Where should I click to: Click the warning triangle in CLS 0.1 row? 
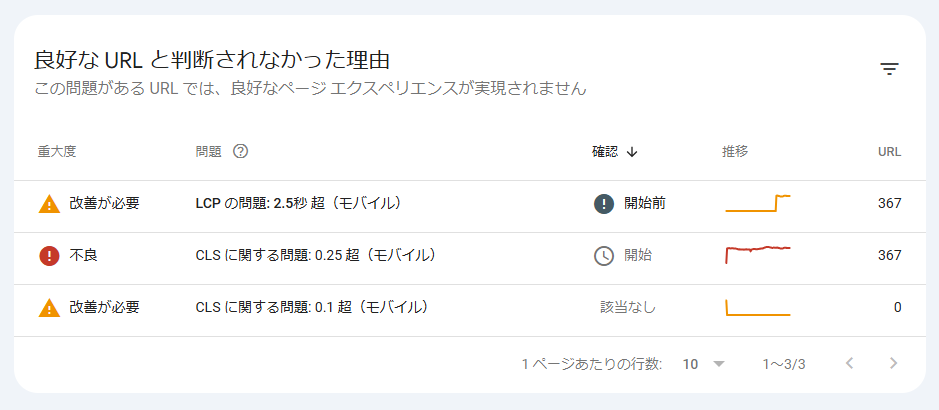click(x=49, y=308)
